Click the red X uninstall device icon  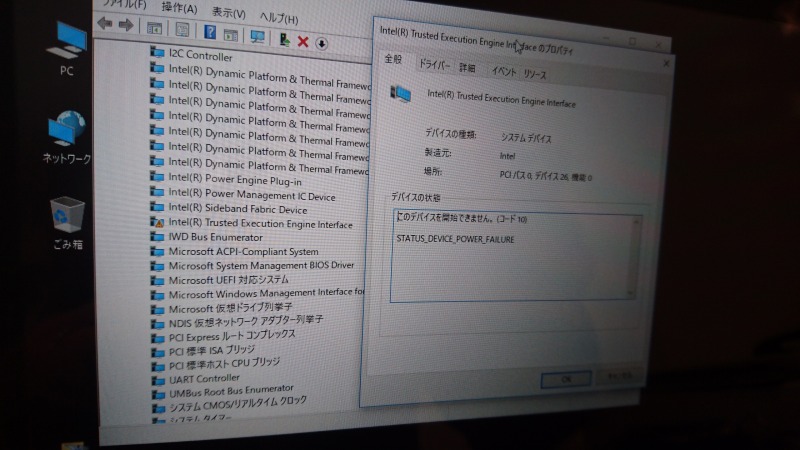click(303, 41)
